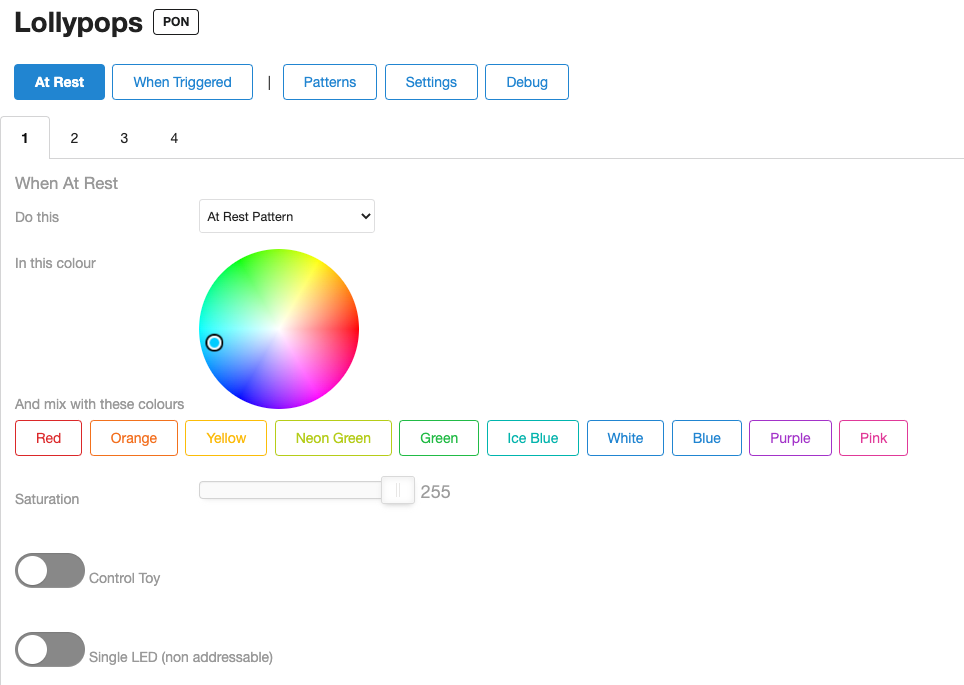
Task: Click the When Triggered button
Action: coord(182,82)
